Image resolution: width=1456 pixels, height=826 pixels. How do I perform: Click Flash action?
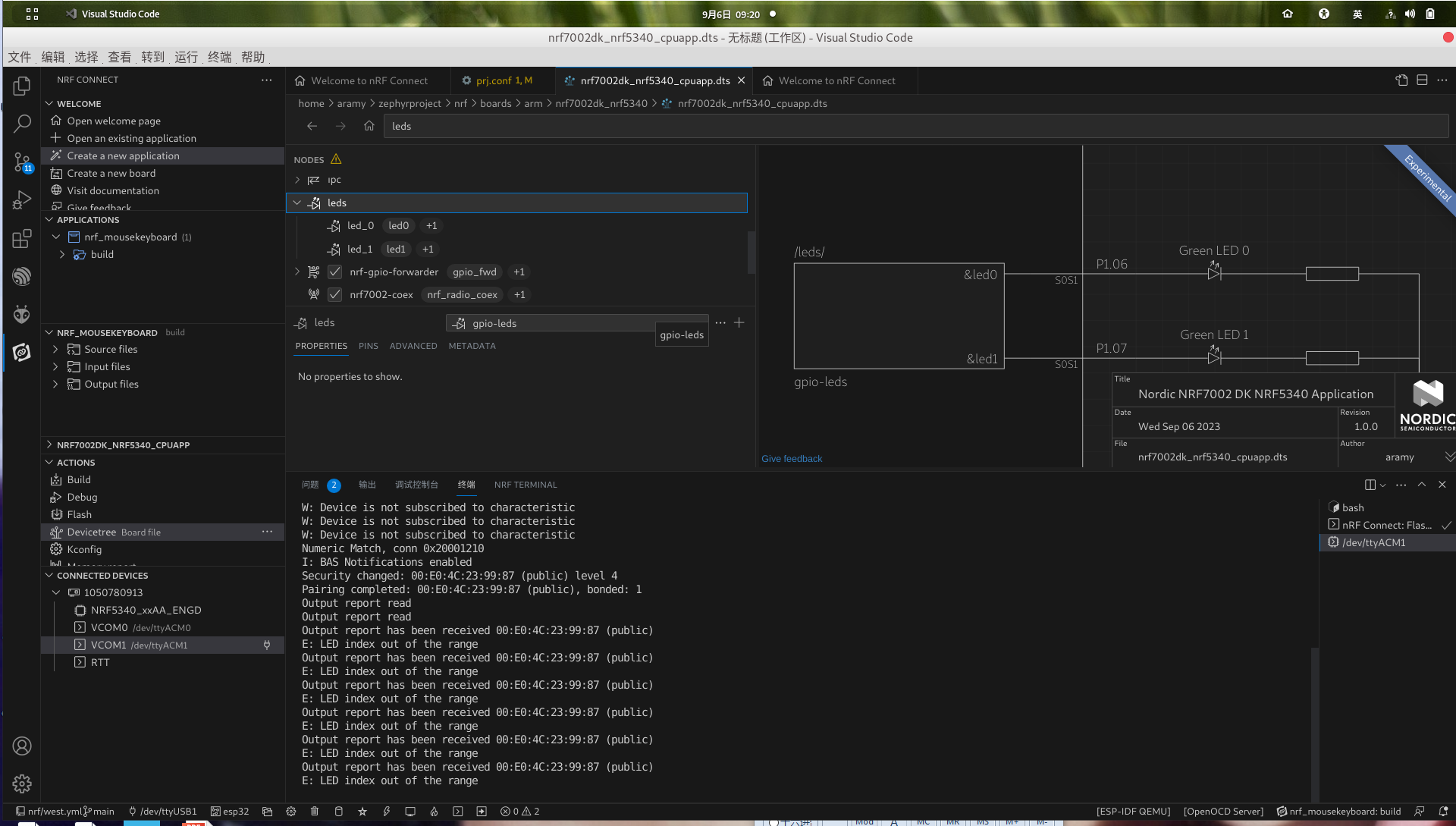(79, 515)
